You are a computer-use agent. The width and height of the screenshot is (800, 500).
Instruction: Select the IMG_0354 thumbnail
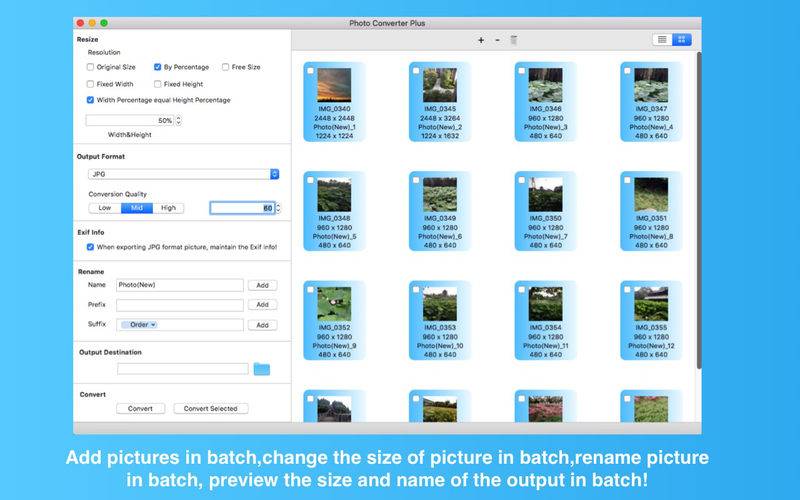(545, 304)
